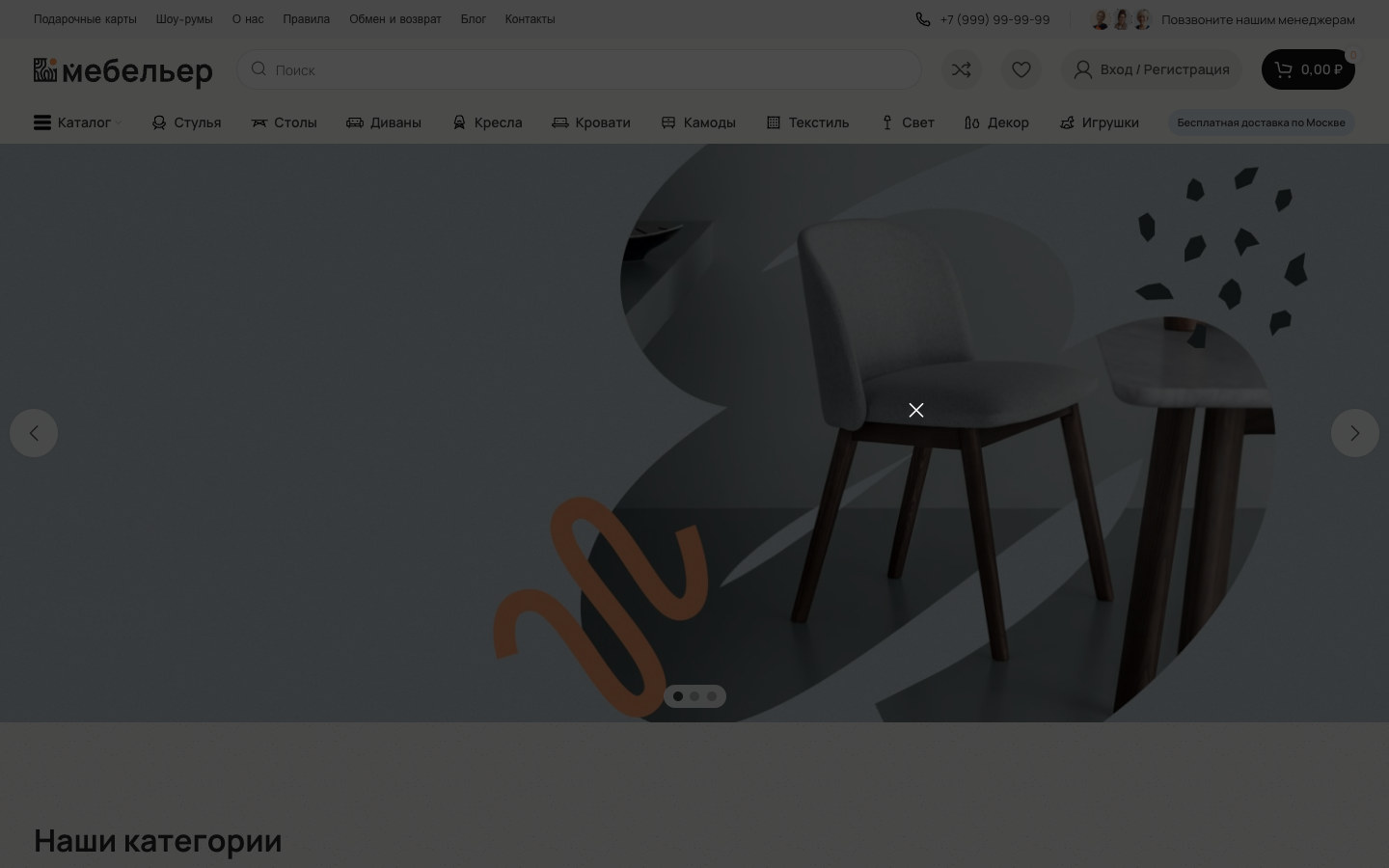1389x868 pixels.
Task: Focus the Поиск search field
Action: pyautogui.click(x=579, y=69)
